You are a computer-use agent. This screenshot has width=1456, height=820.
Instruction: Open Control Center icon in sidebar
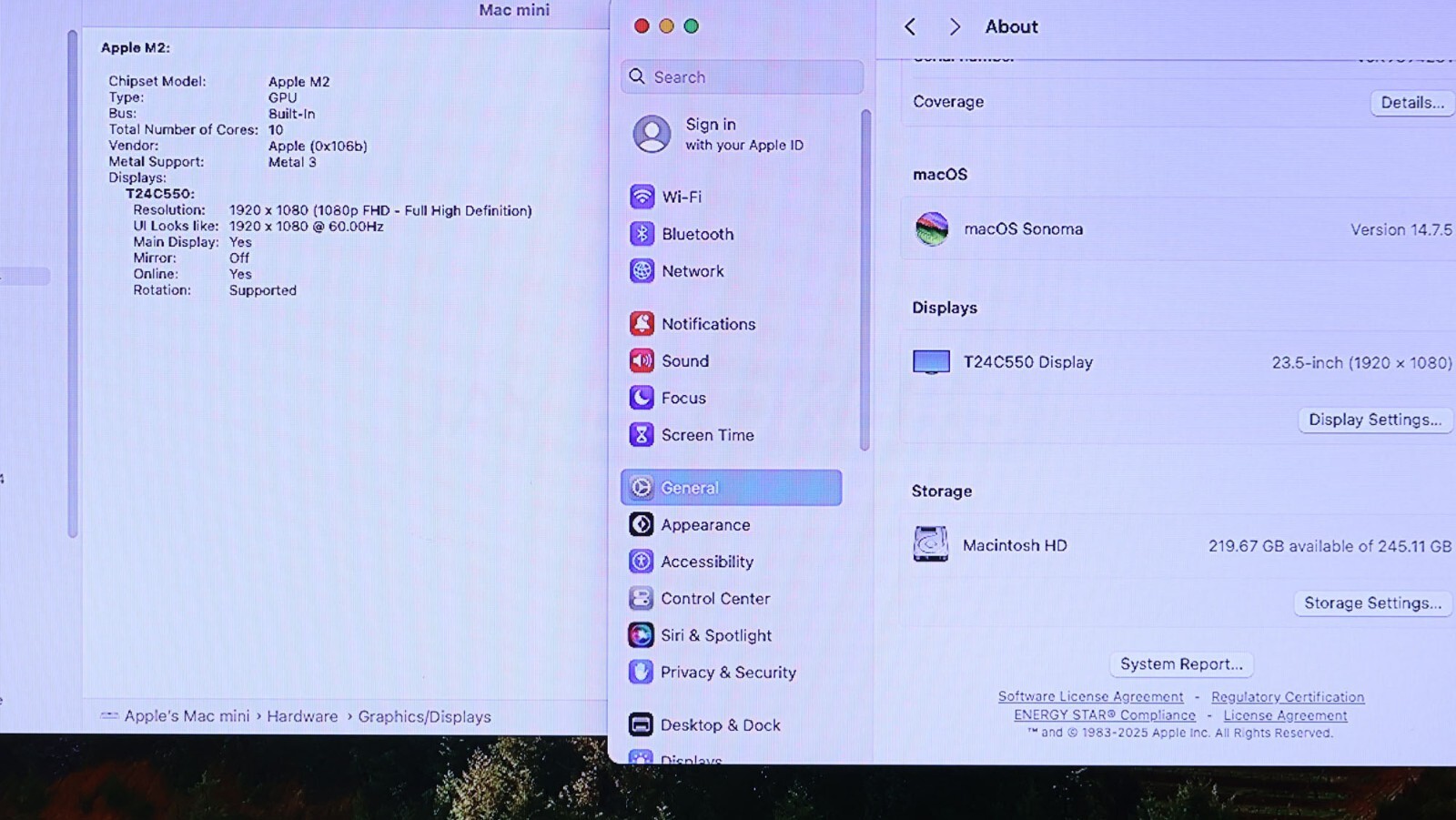[x=641, y=598]
